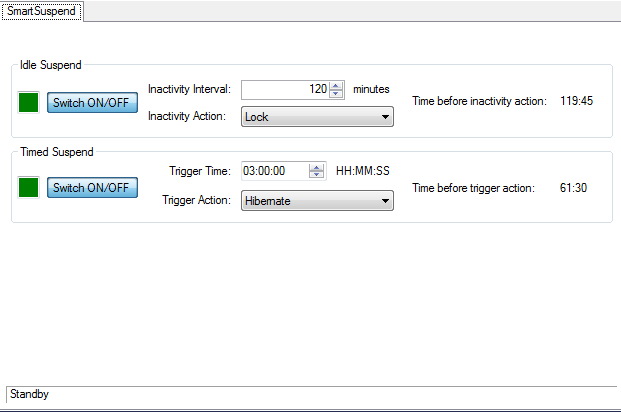Click the Standby status bar text
Screen dimensions: 621x412
coord(29,394)
